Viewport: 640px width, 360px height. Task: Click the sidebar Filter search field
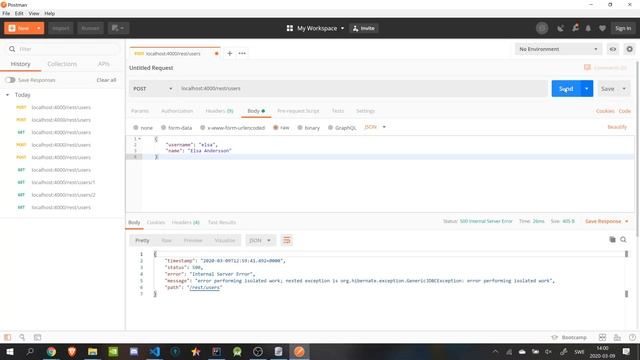pos(63,49)
